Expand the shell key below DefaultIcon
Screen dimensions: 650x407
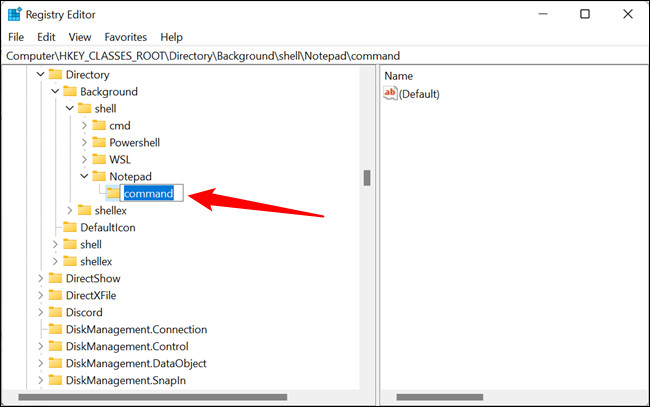pyautogui.click(x=55, y=245)
